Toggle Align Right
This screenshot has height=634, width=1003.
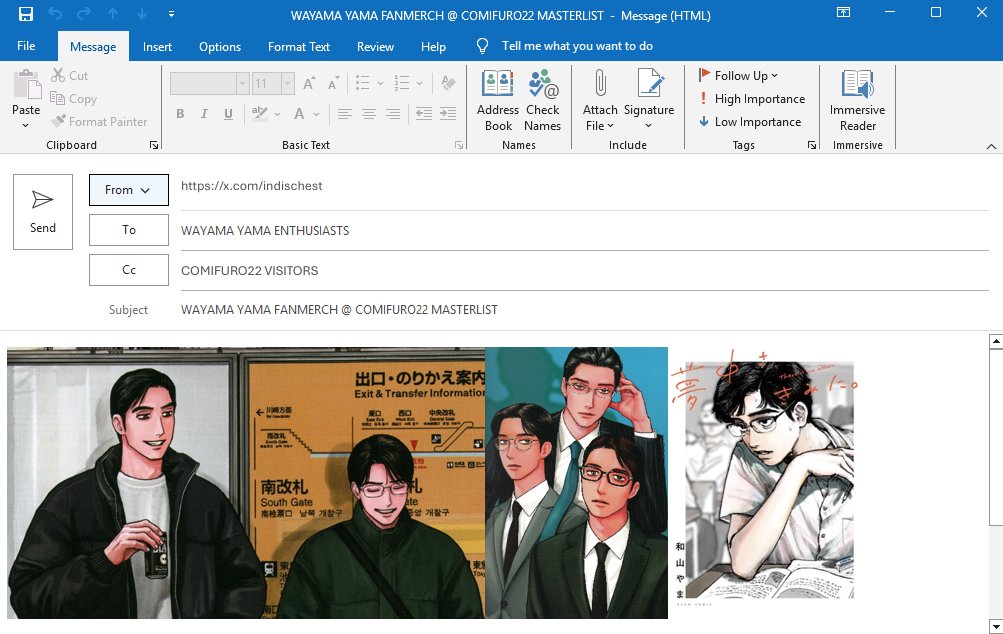[393, 114]
